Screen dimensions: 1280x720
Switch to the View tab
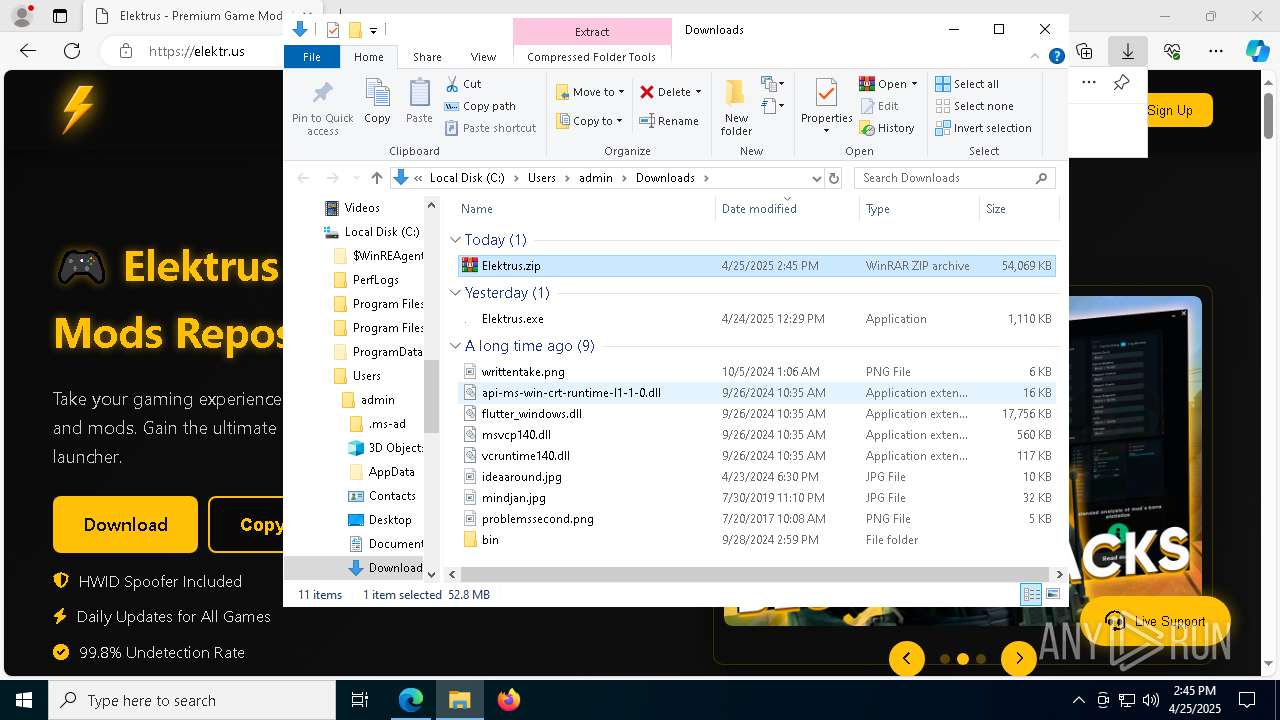point(483,57)
